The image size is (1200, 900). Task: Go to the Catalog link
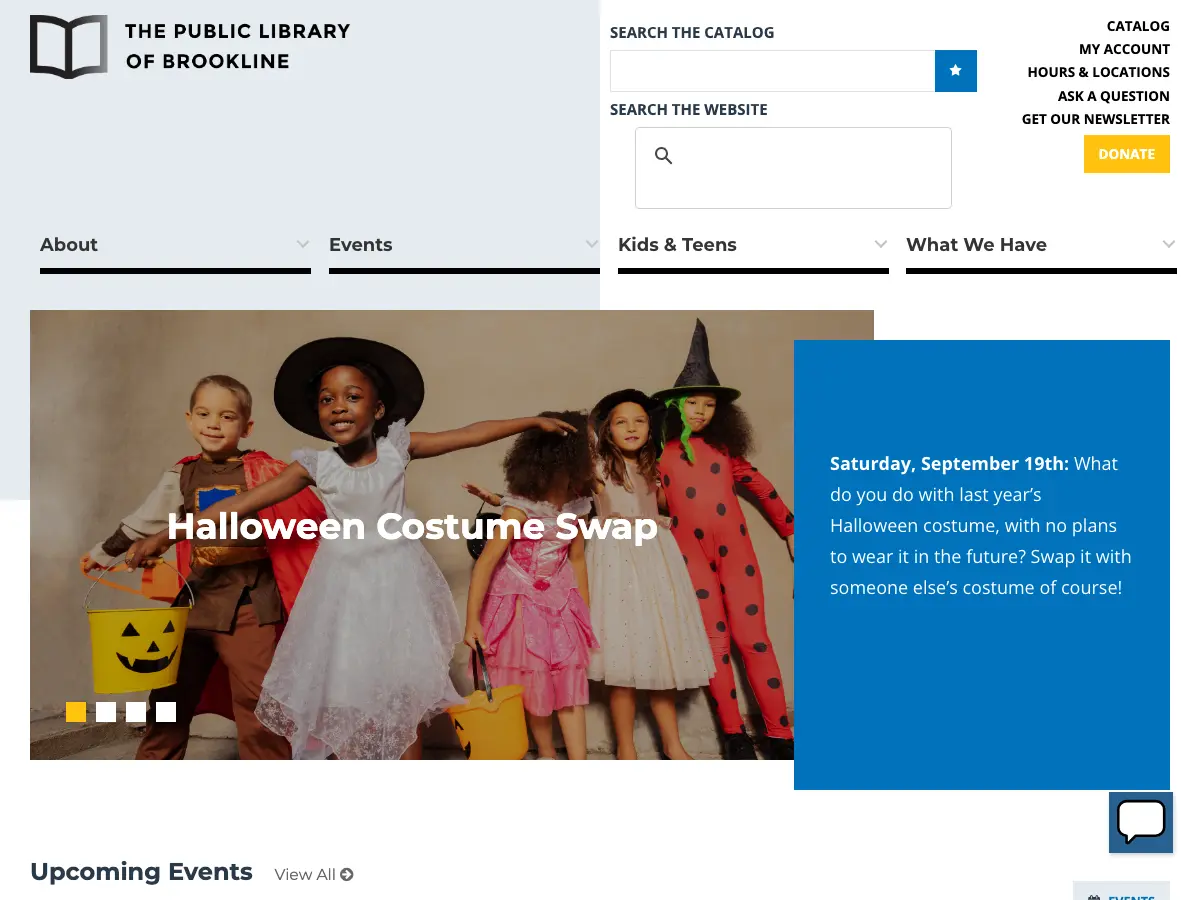coord(1138,26)
